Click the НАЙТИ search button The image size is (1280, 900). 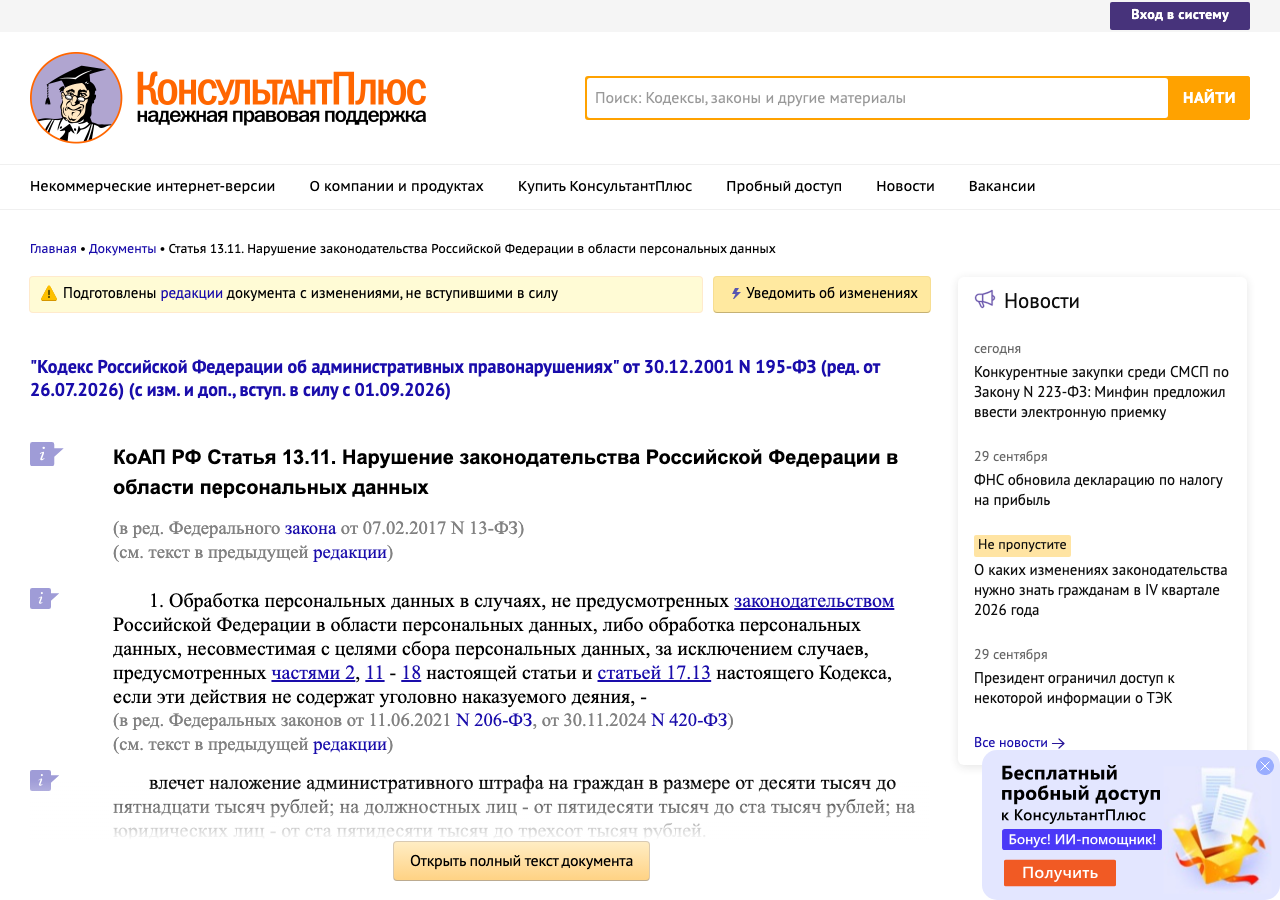coord(1209,98)
